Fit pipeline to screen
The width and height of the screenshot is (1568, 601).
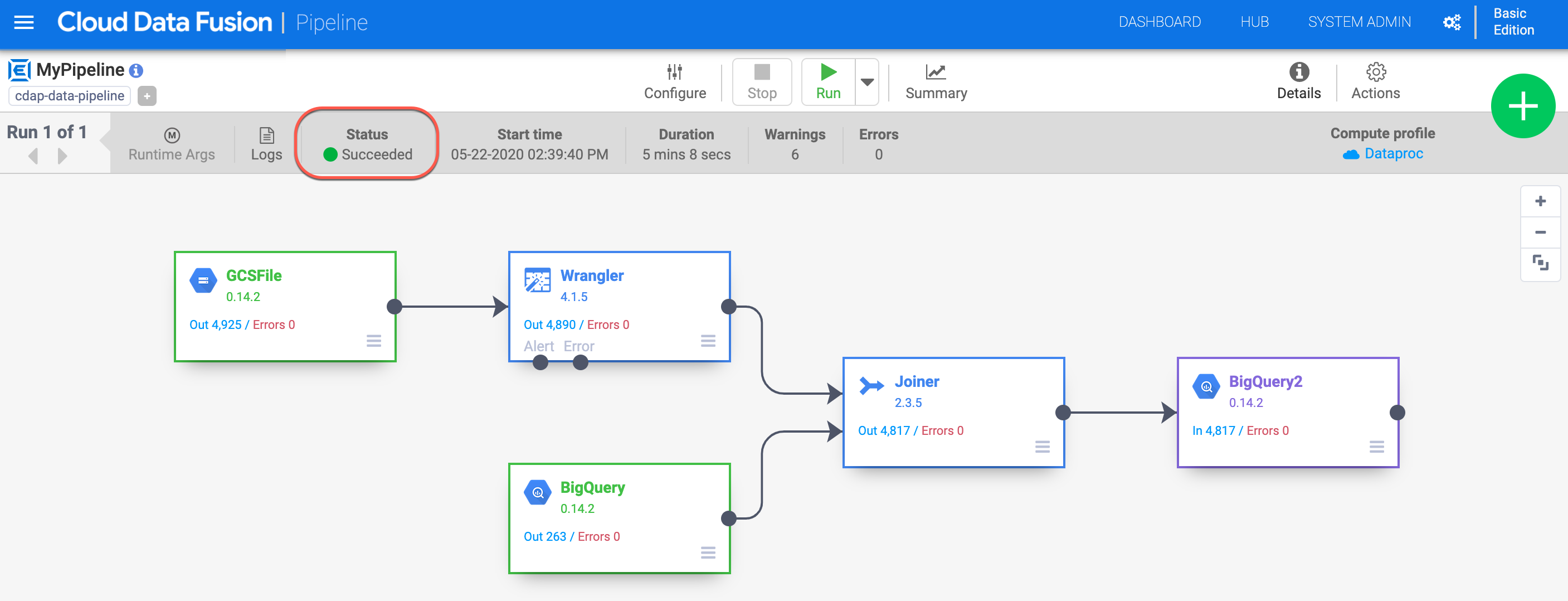click(x=1540, y=263)
